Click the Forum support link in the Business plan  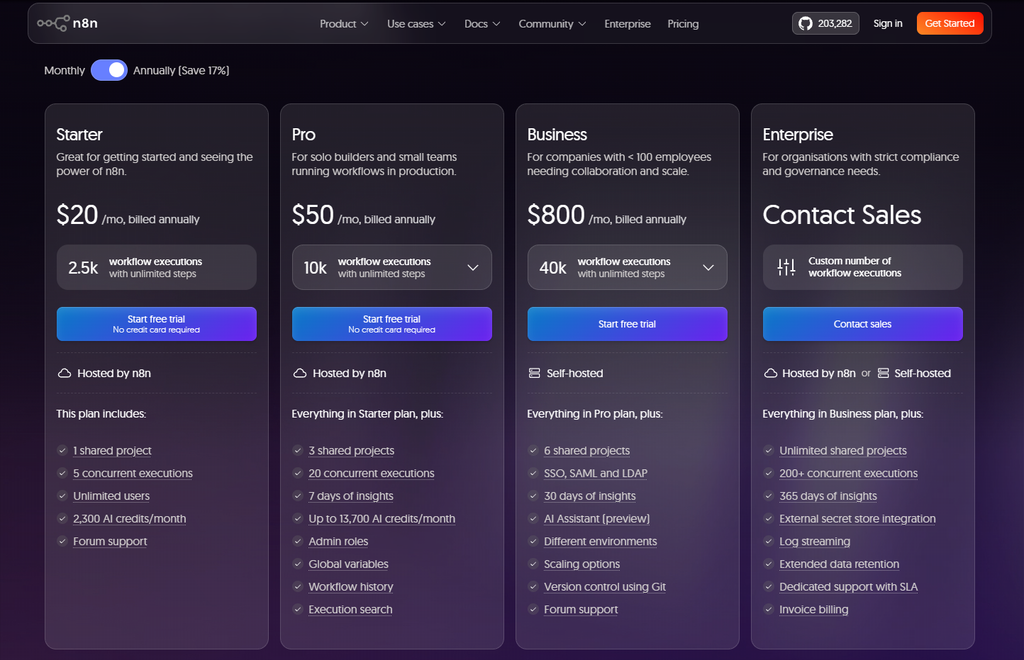(x=581, y=610)
